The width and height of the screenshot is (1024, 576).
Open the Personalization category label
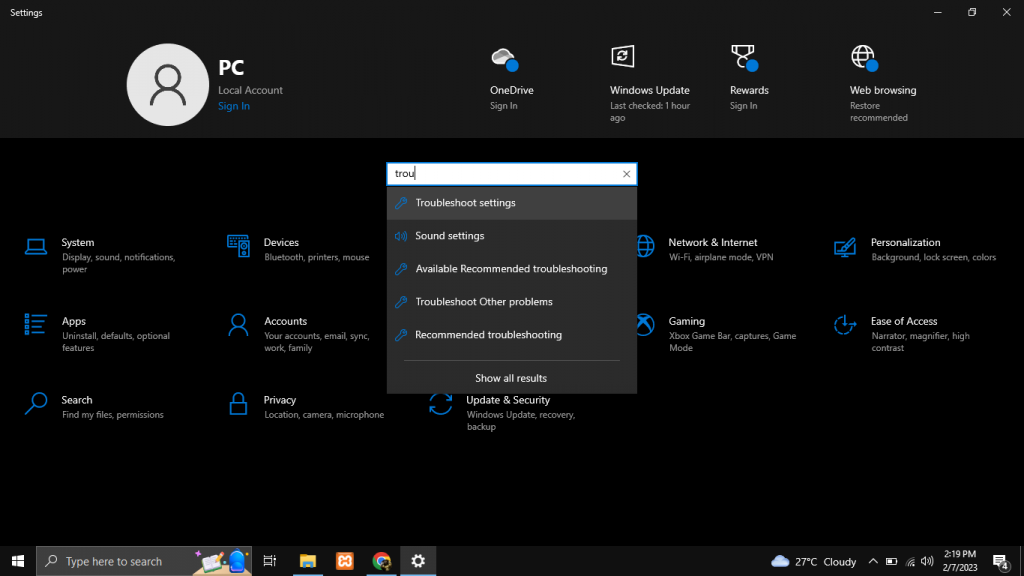click(x=905, y=242)
